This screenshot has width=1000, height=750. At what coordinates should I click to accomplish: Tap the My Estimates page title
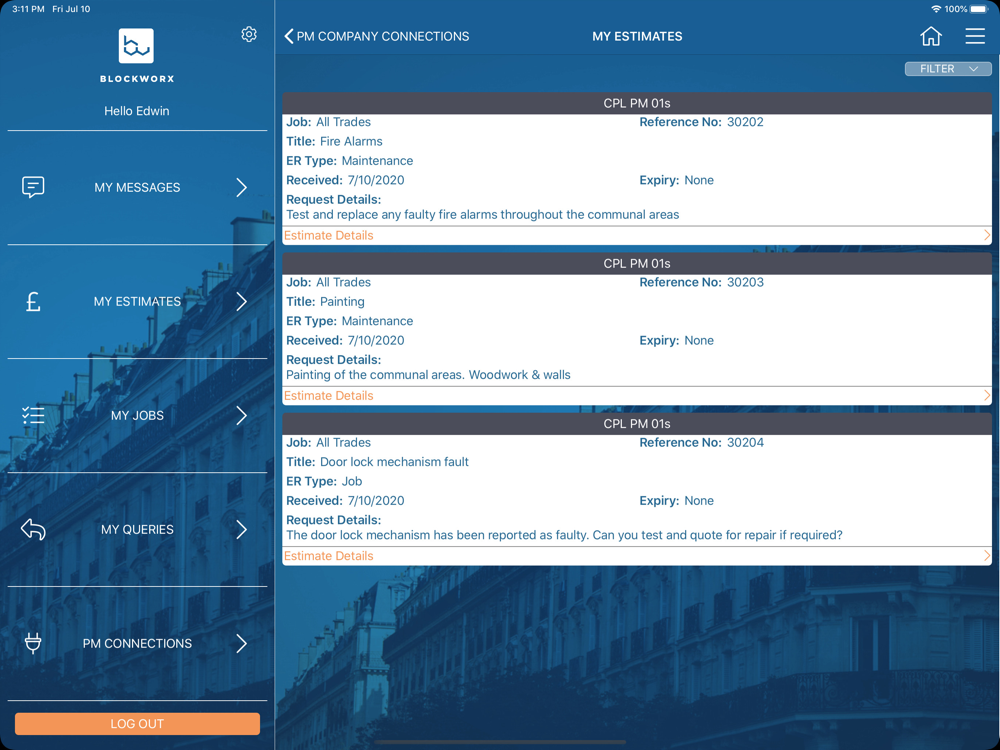click(636, 36)
